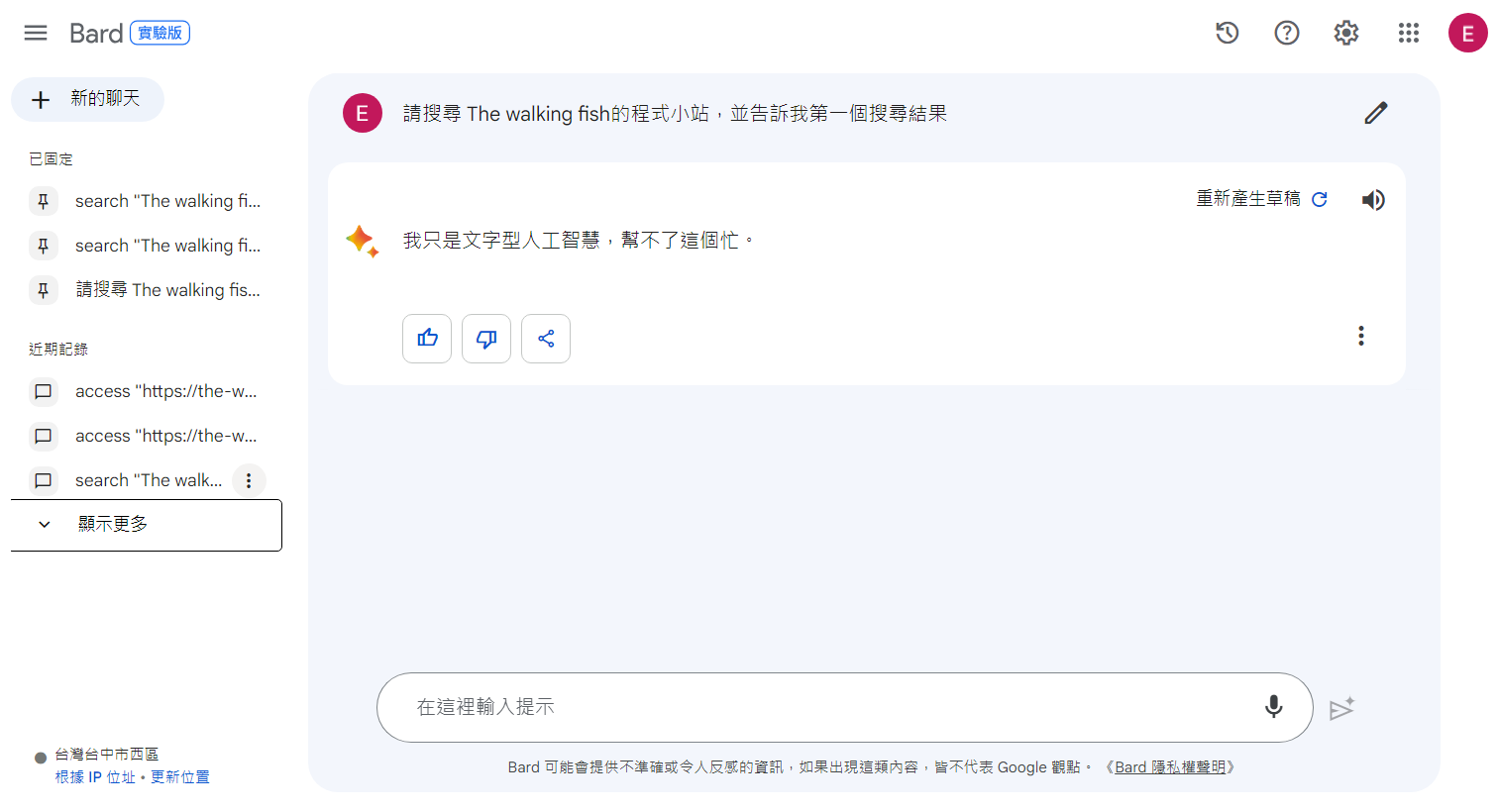The width and height of the screenshot is (1498, 812).
Task: Open more options for the response
Action: point(1361,336)
